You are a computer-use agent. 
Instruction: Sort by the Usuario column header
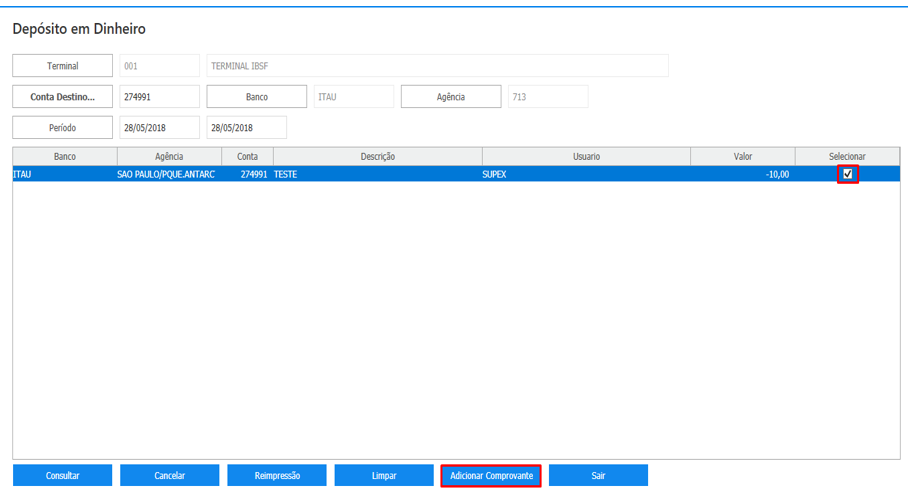pos(586,156)
